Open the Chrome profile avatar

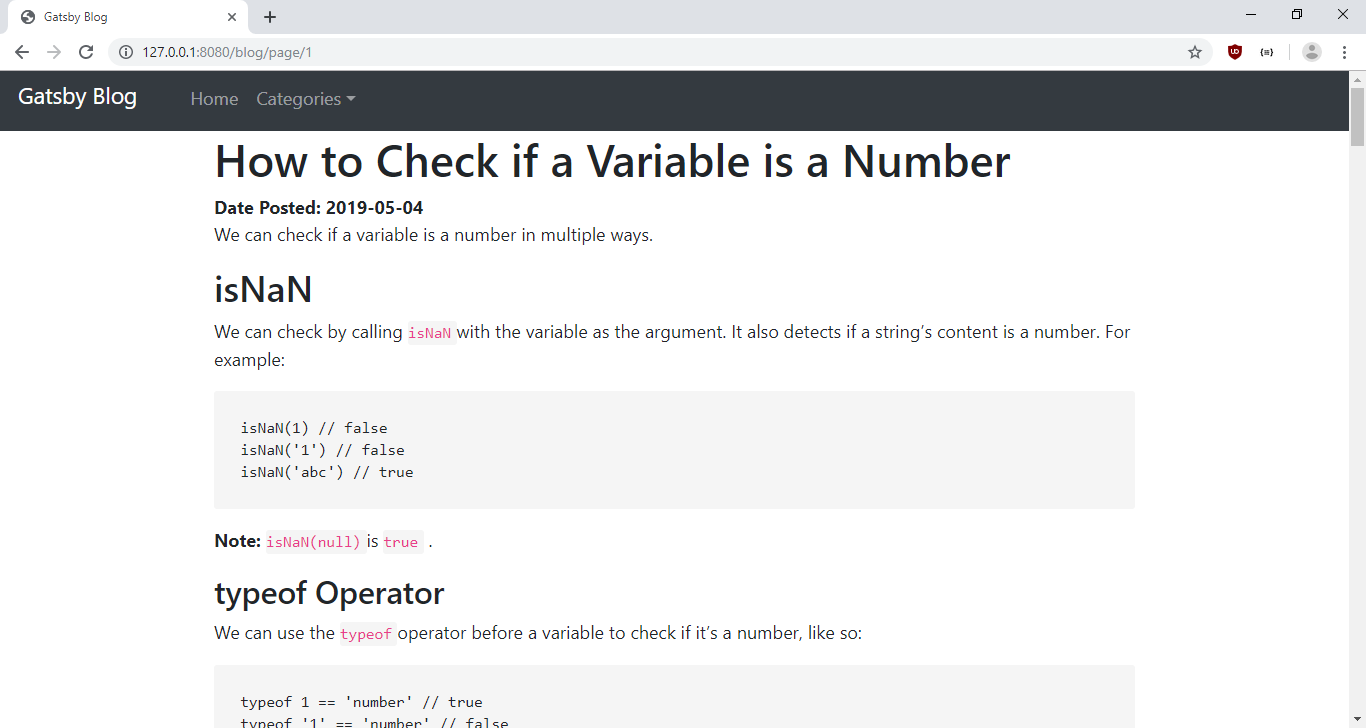tap(1311, 51)
